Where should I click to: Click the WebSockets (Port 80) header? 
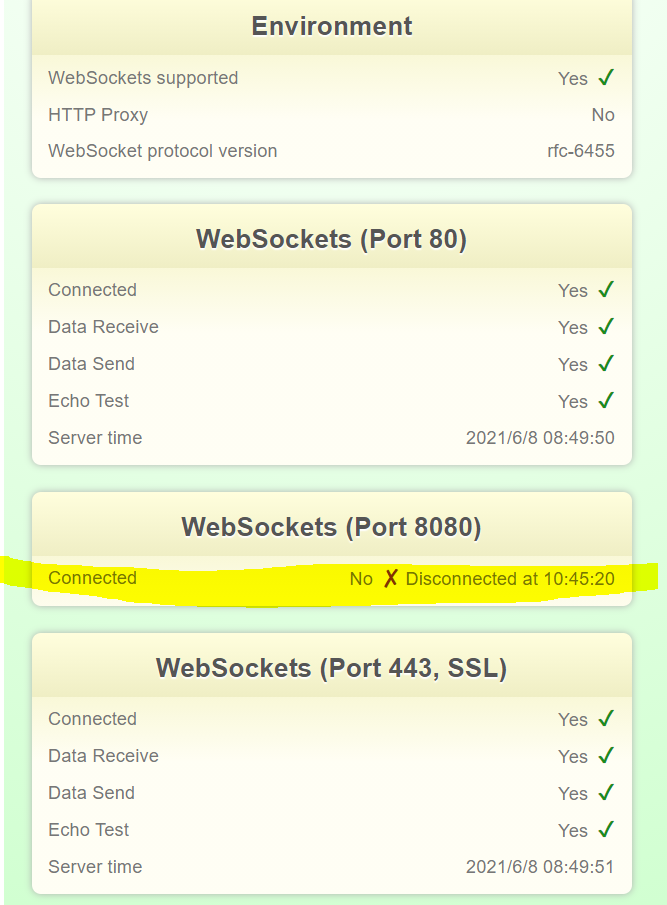pyautogui.click(x=332, y=239)
